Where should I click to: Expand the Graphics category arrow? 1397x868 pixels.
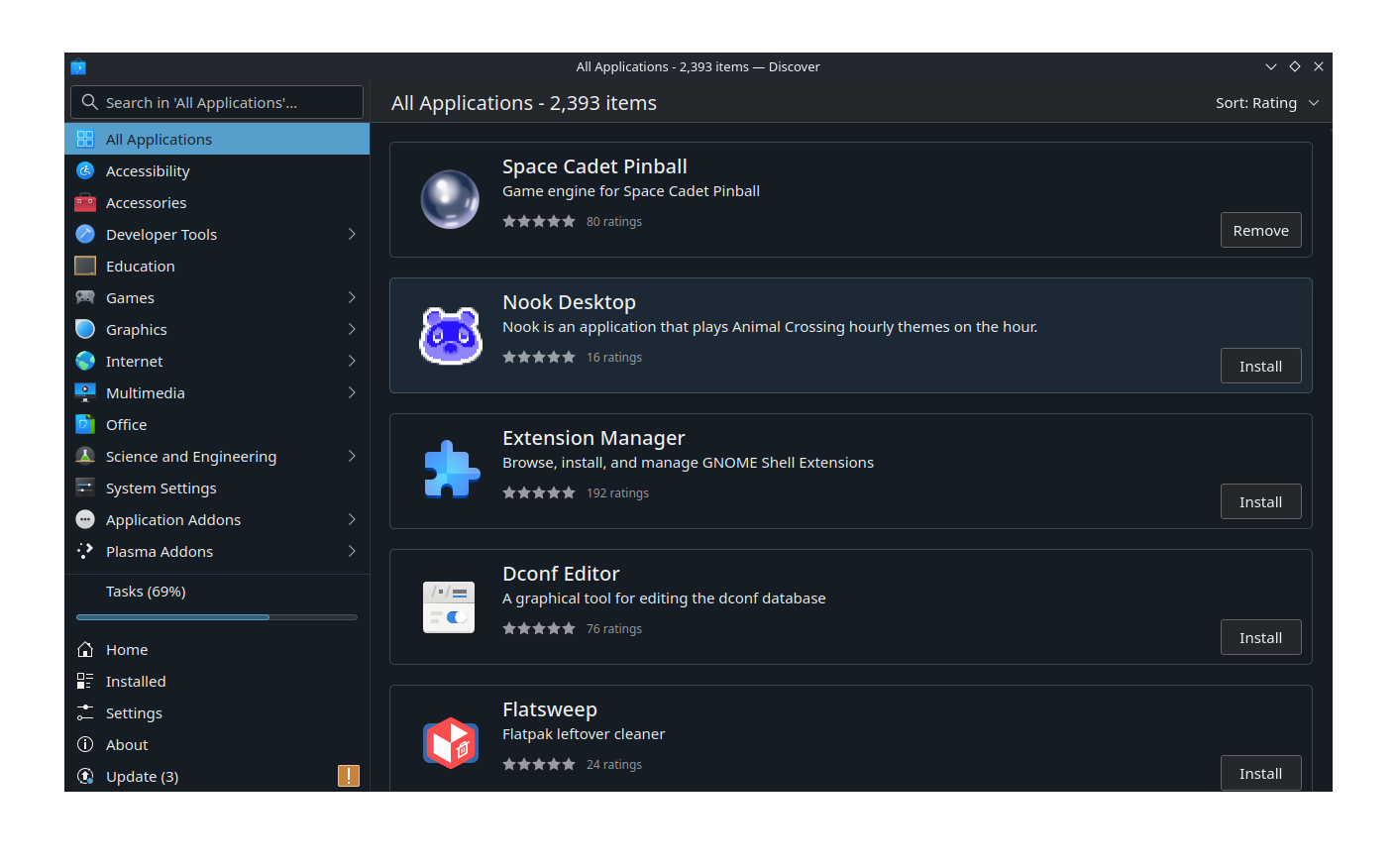pos(352,329)
